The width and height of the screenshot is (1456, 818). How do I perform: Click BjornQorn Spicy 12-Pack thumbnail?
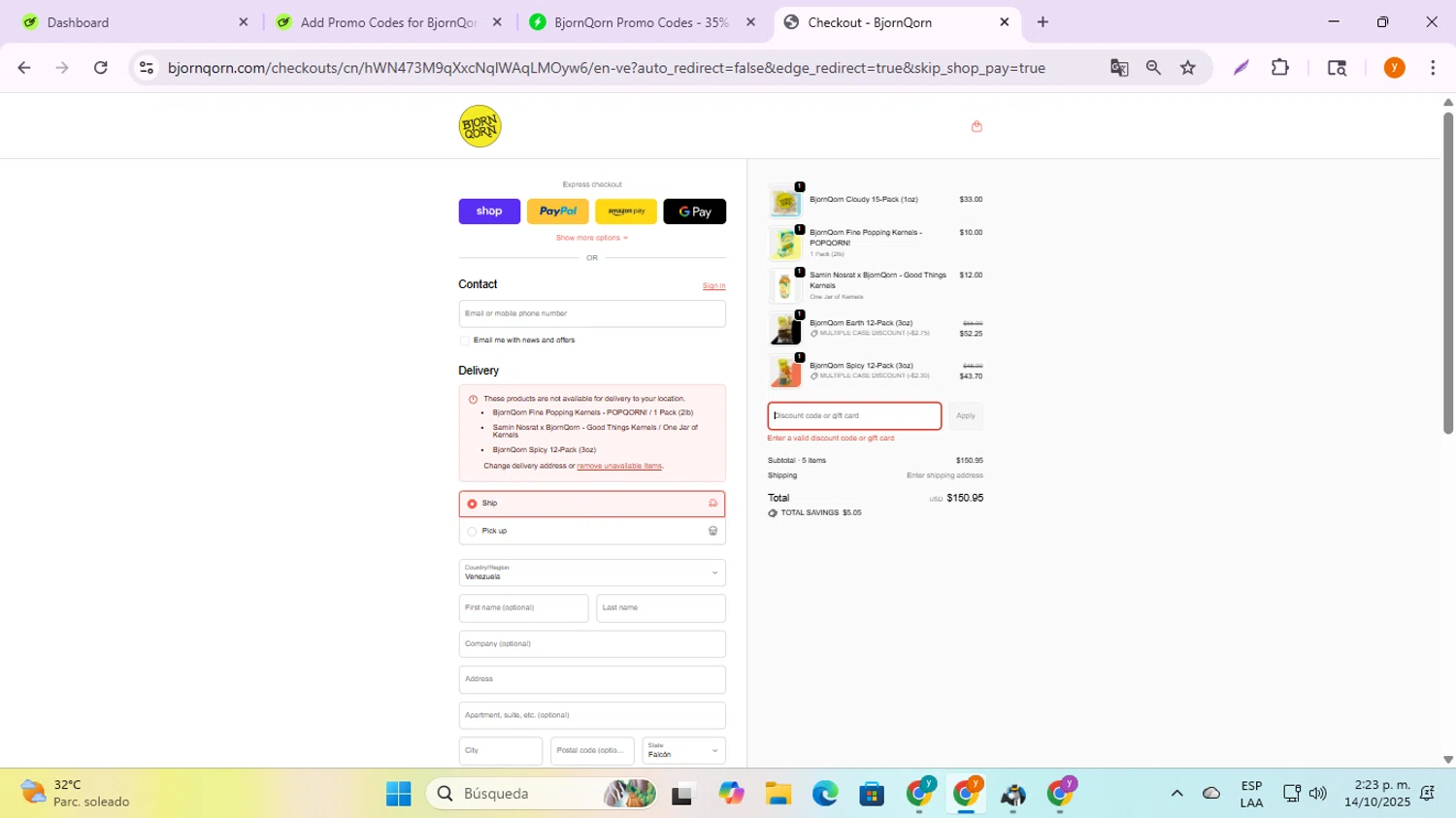click(x=785, y=372)
